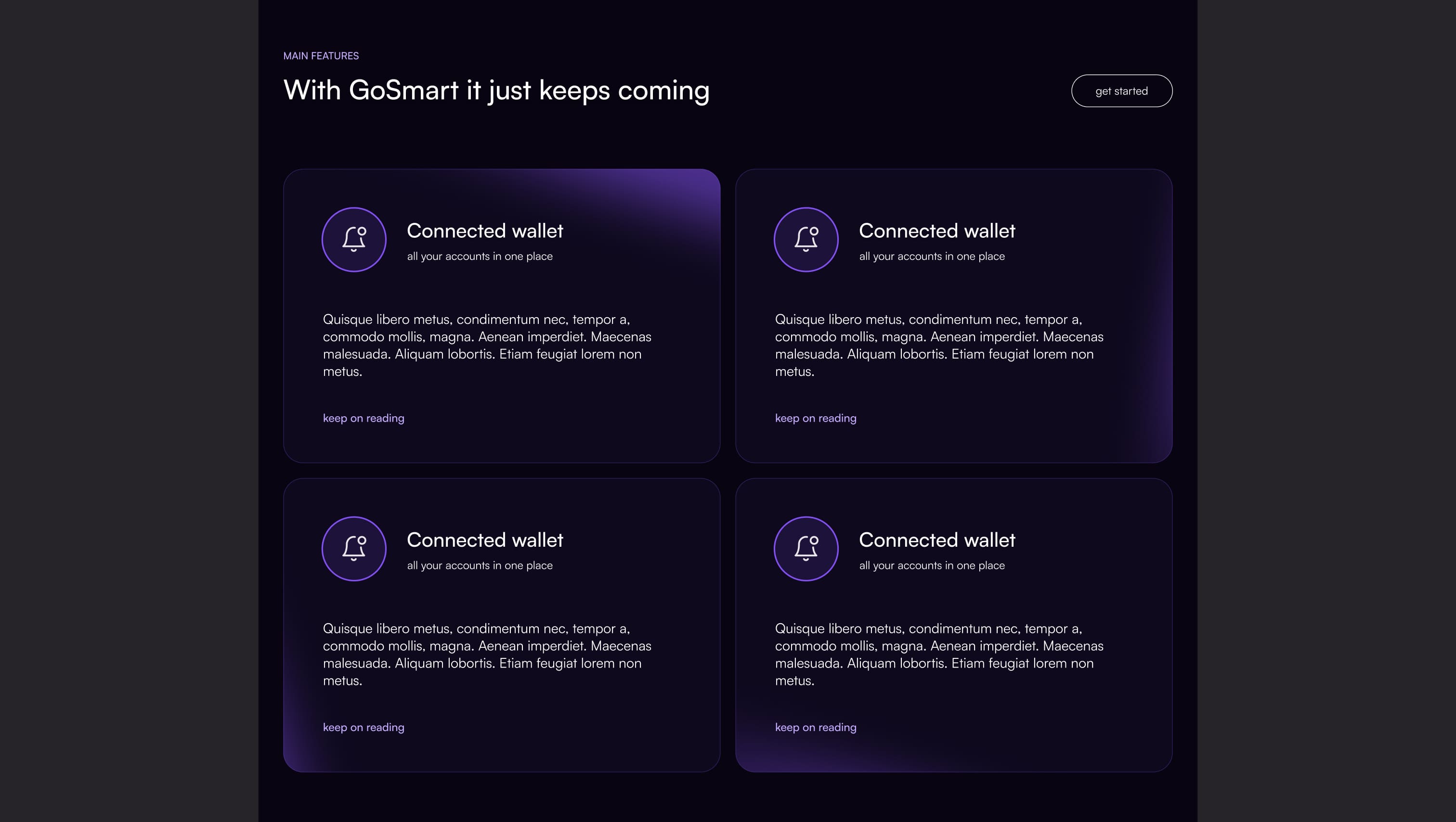Click bell icon in top-right card
This screenshot has height=822, width=1456.
[x=806, y=240]
